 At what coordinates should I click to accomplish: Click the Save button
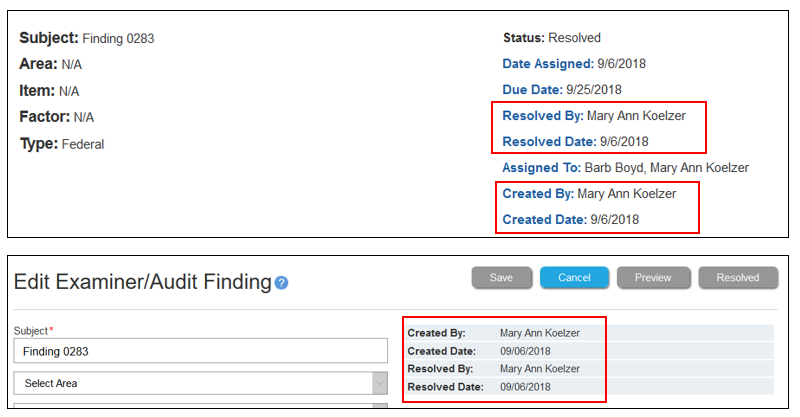(x=502, y=278)
